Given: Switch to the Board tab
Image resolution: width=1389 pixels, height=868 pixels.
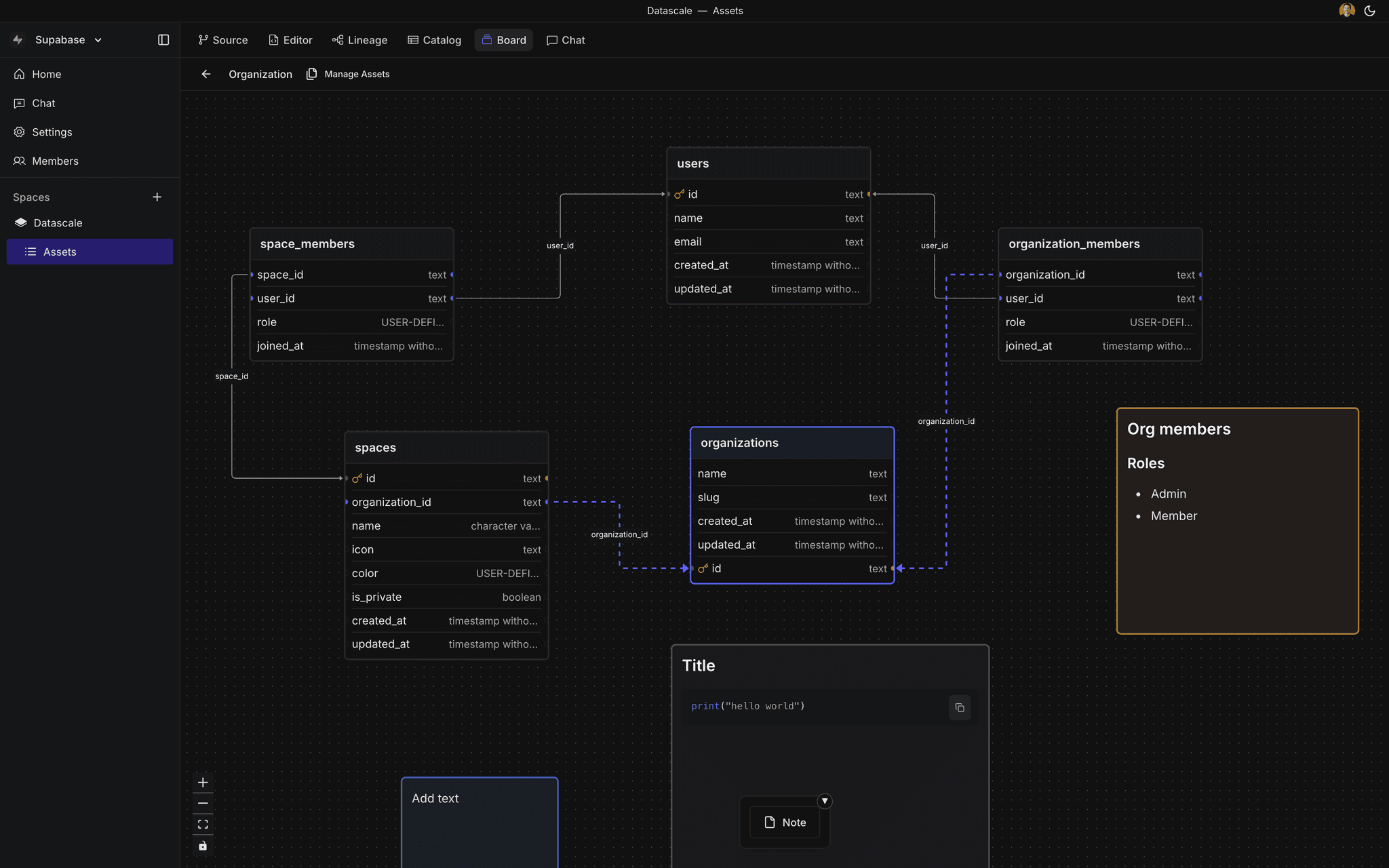Looking at the screenshot, I should pos(503,40).
